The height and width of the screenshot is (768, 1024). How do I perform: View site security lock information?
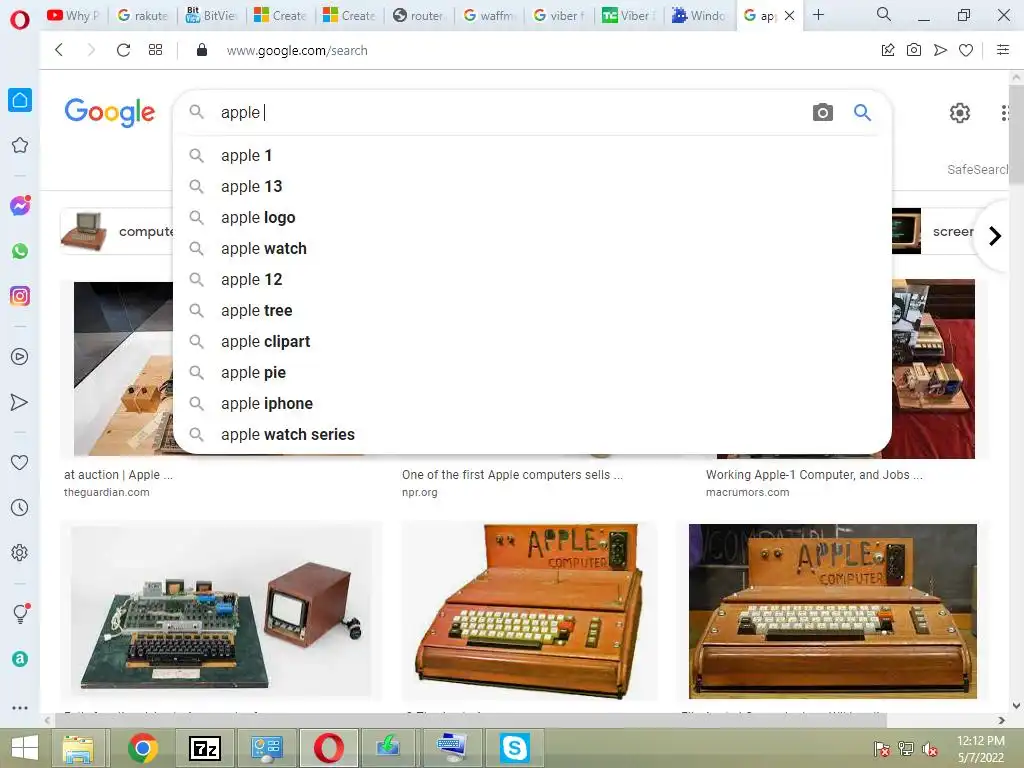[x=202, y=50]
